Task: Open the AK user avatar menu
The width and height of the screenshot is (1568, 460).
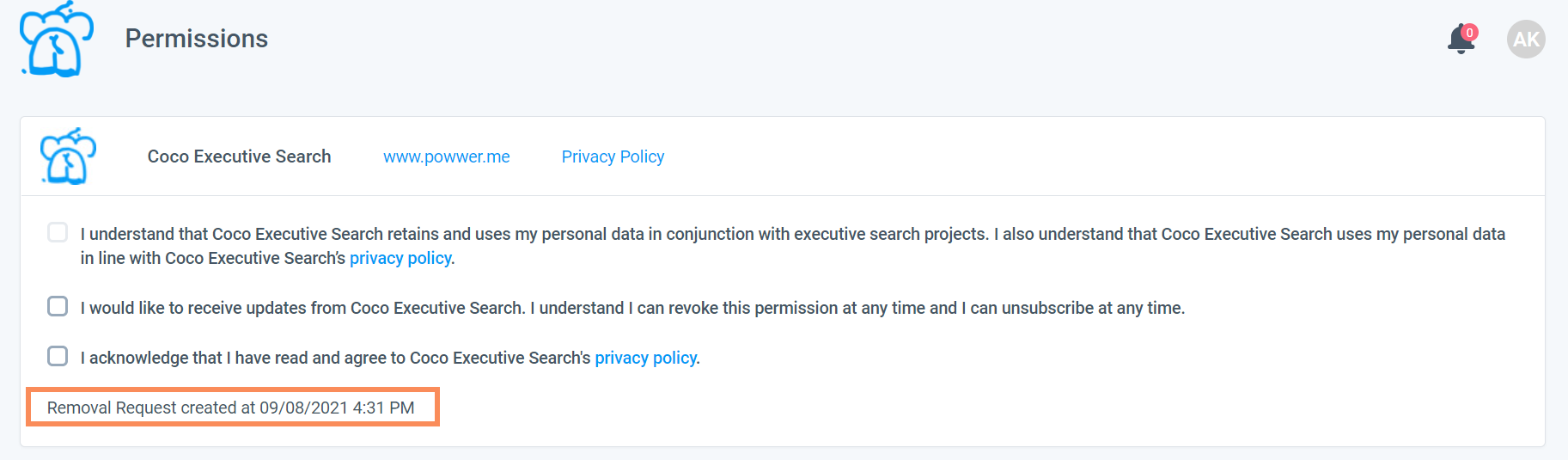Action: tap(1526, 40)
